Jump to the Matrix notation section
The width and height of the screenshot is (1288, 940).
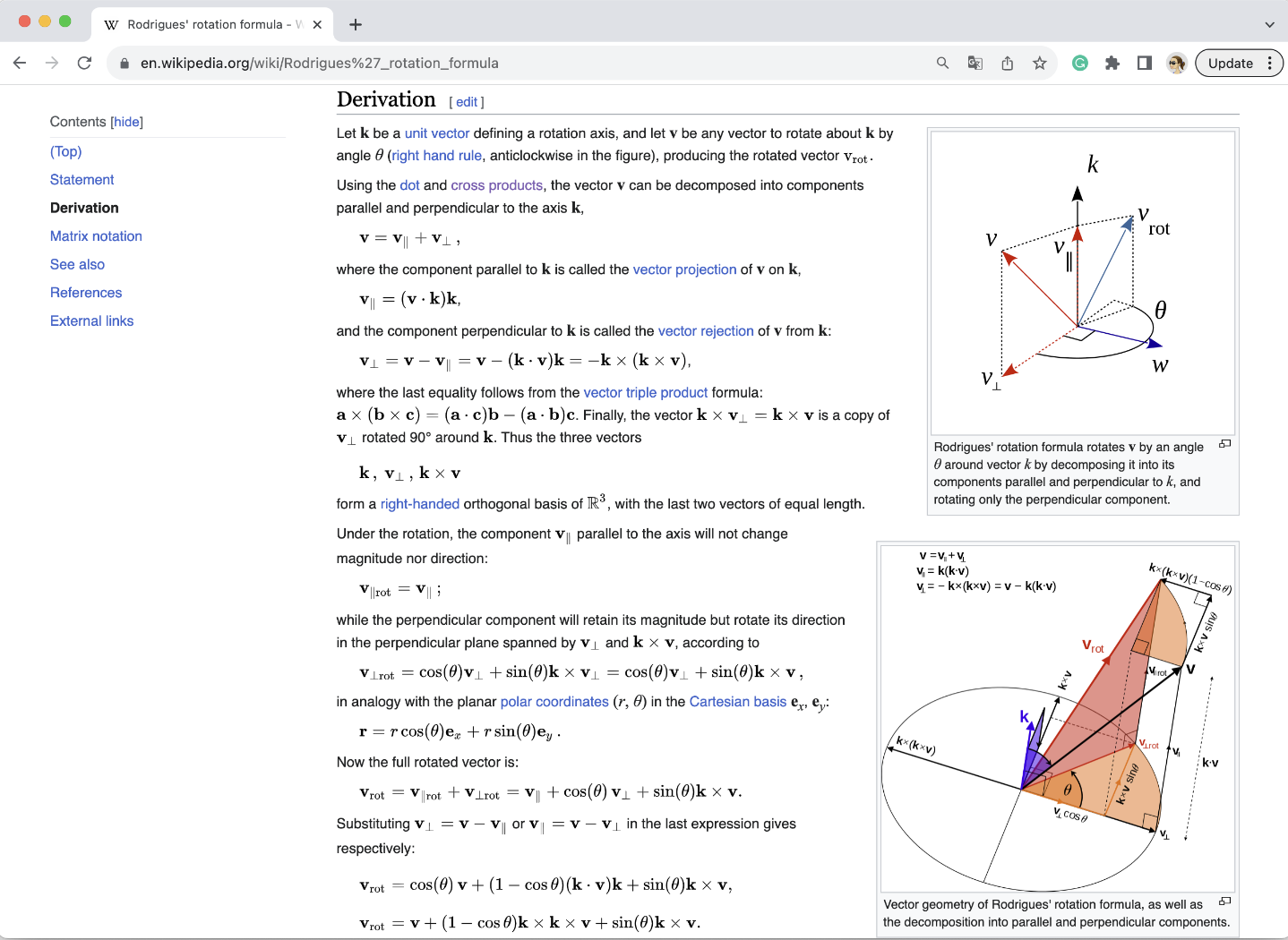96,235
